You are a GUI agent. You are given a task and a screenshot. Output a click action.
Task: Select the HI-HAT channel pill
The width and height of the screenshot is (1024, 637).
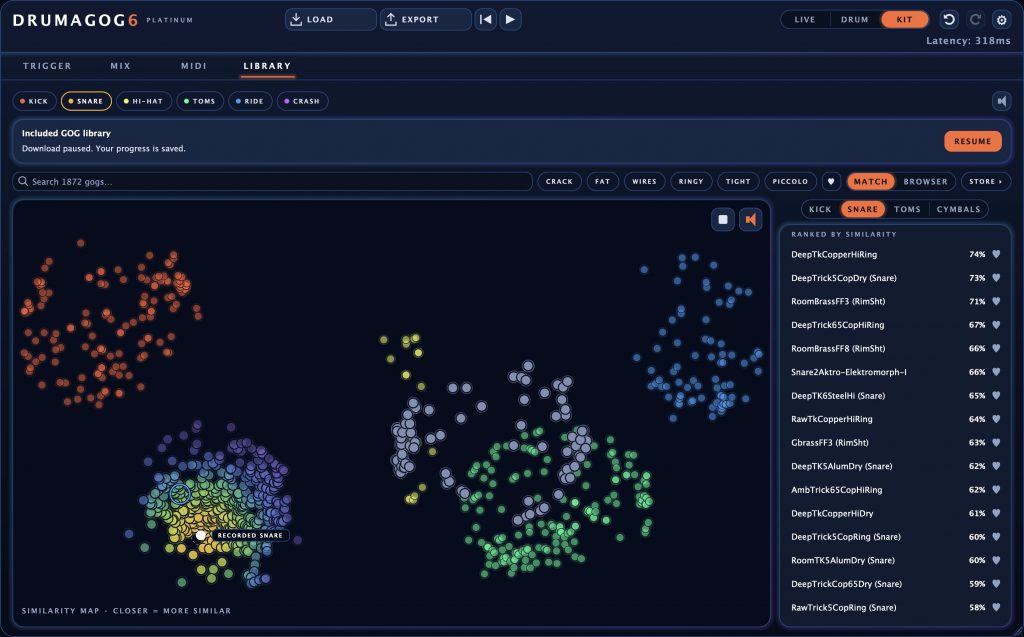[144, 101]
